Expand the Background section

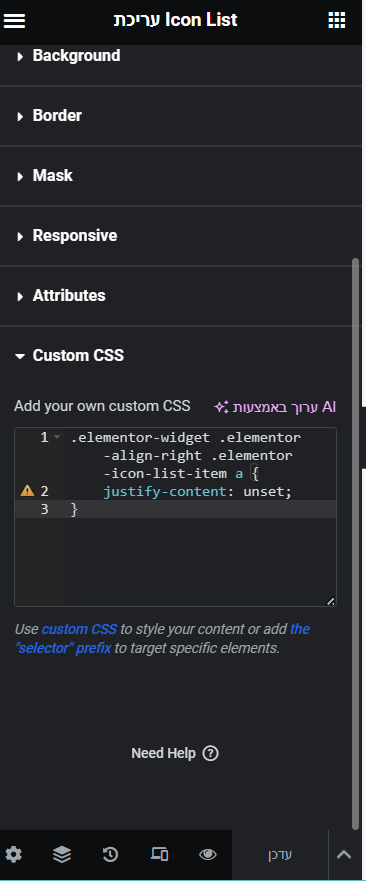pyautogui.click(x=180, y=56)
